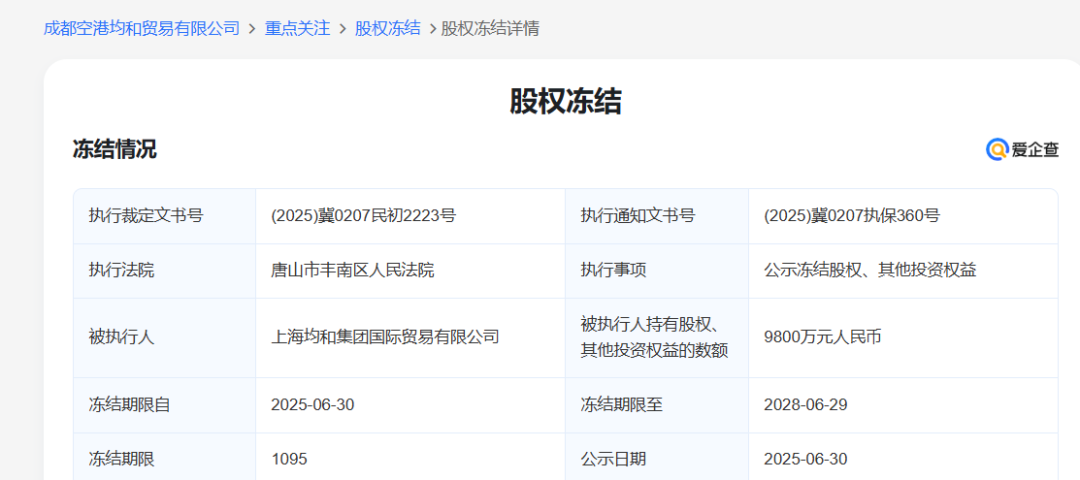Image resolution: width=1080 pixels, height=480 pixels.
Task: Open the 成都空港均和贸易有限公司 breadcrumb link
Action: [x=141, y=28]
